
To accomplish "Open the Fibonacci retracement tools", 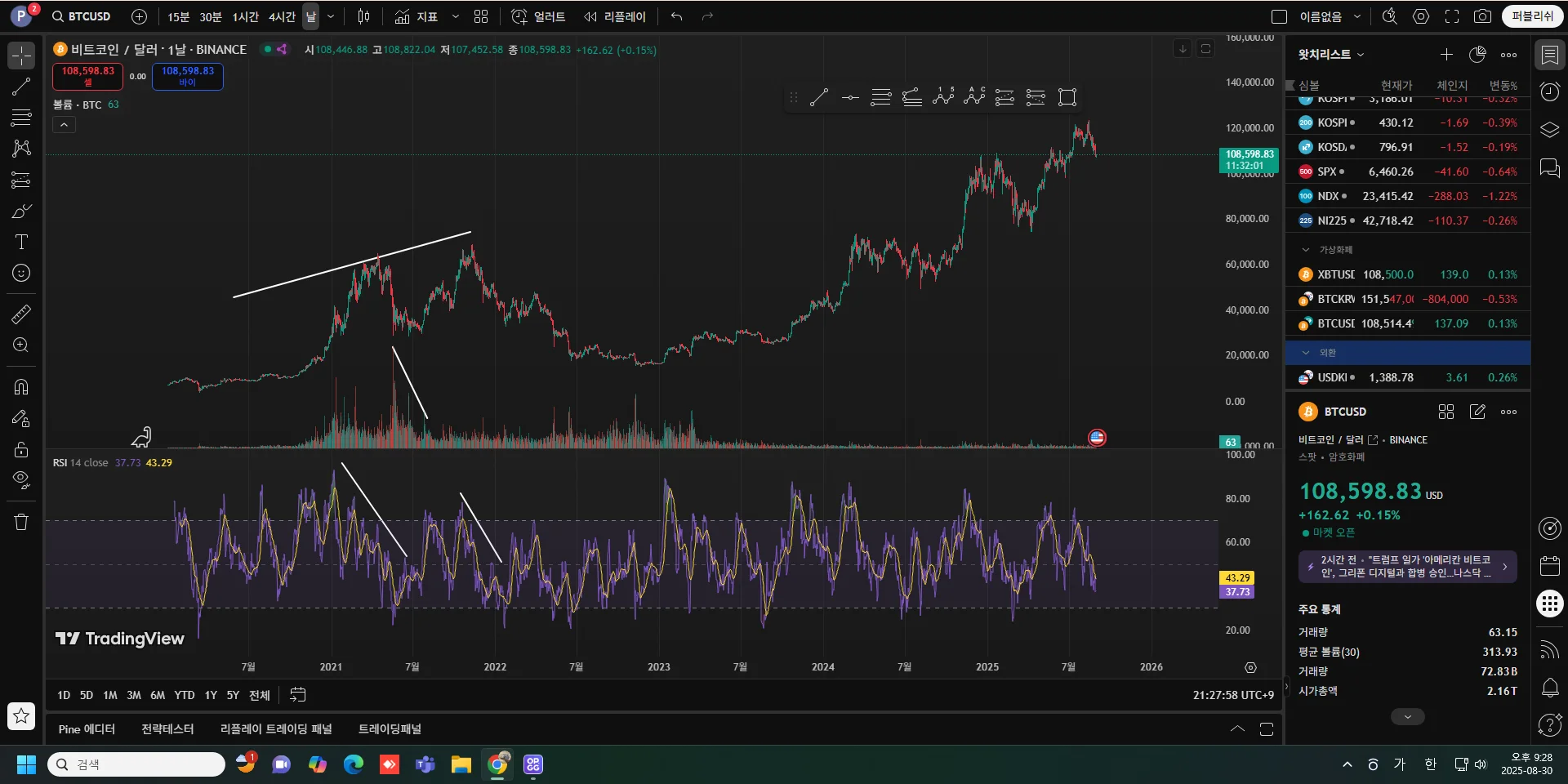I will (x=21, y=118).
